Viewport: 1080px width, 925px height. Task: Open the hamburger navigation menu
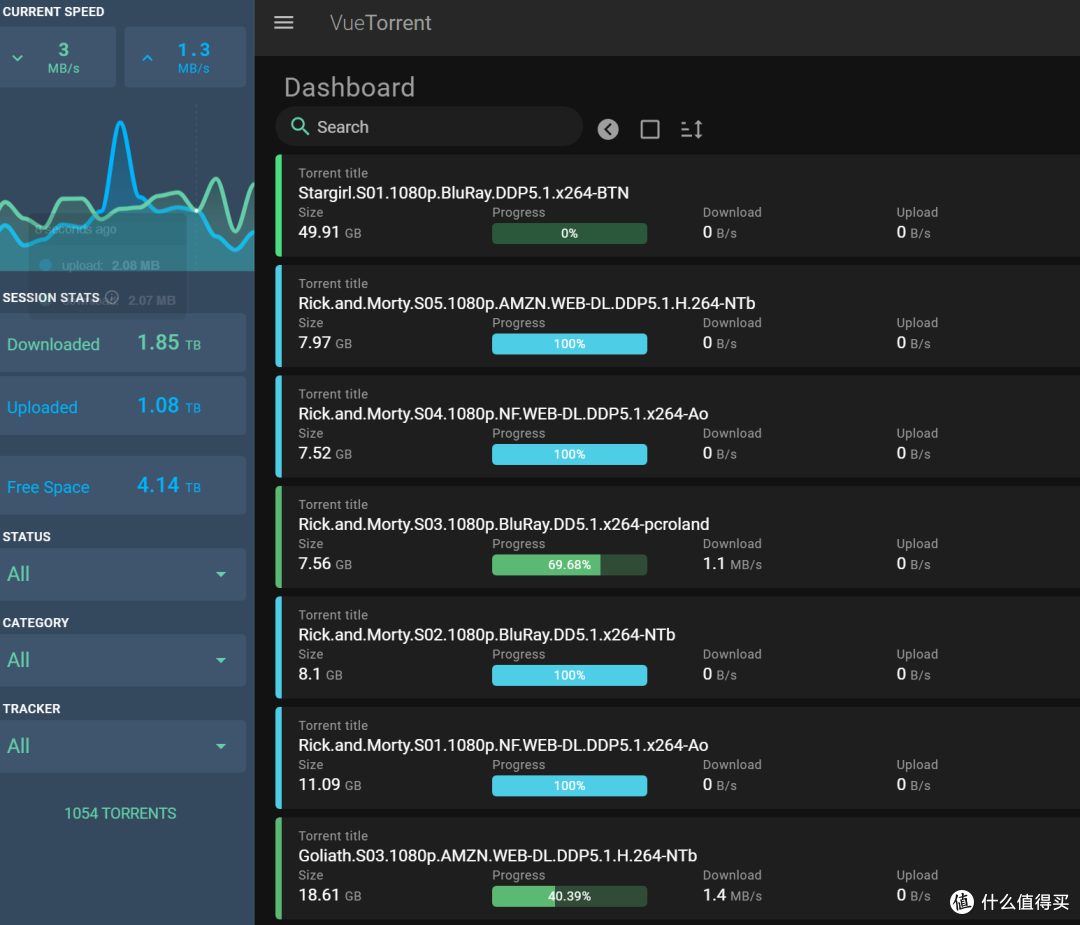coord(284,23)
